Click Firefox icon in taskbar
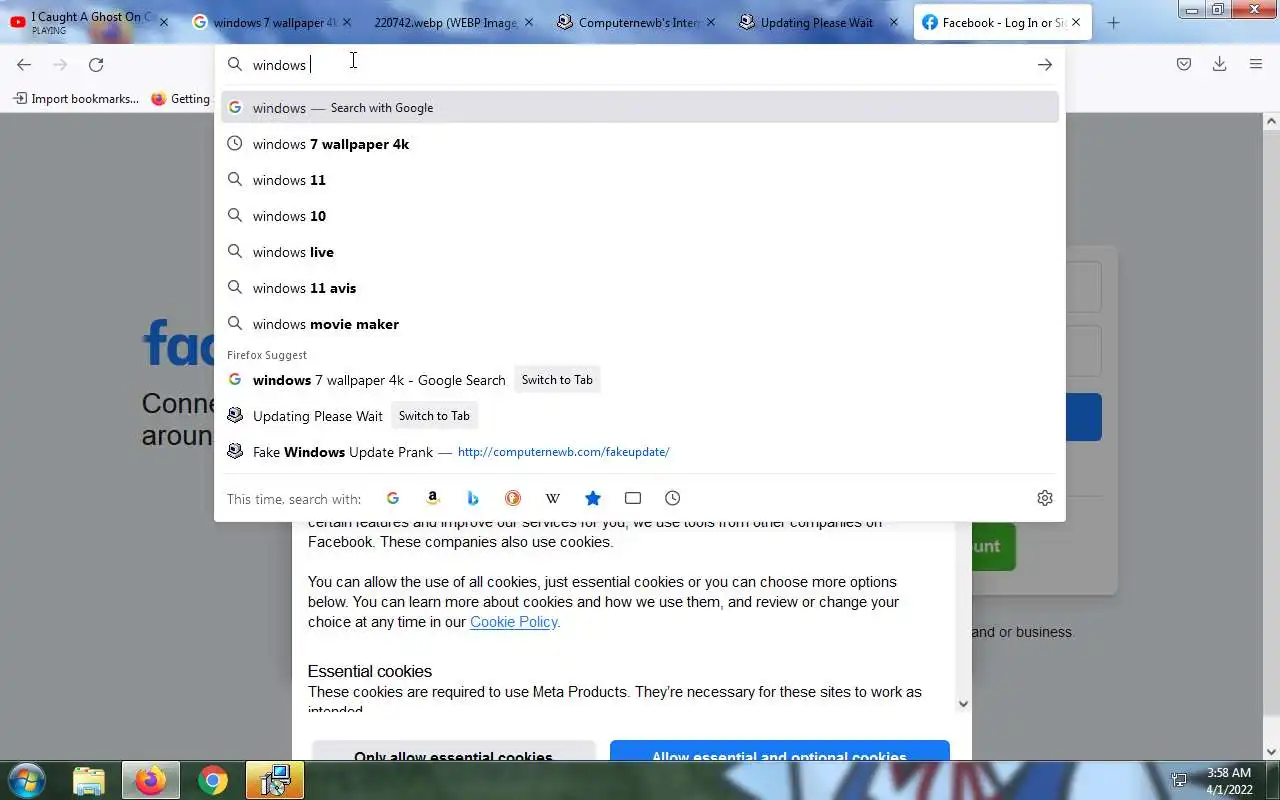The height and width of the screenshot is (800, 1280). 151,780
